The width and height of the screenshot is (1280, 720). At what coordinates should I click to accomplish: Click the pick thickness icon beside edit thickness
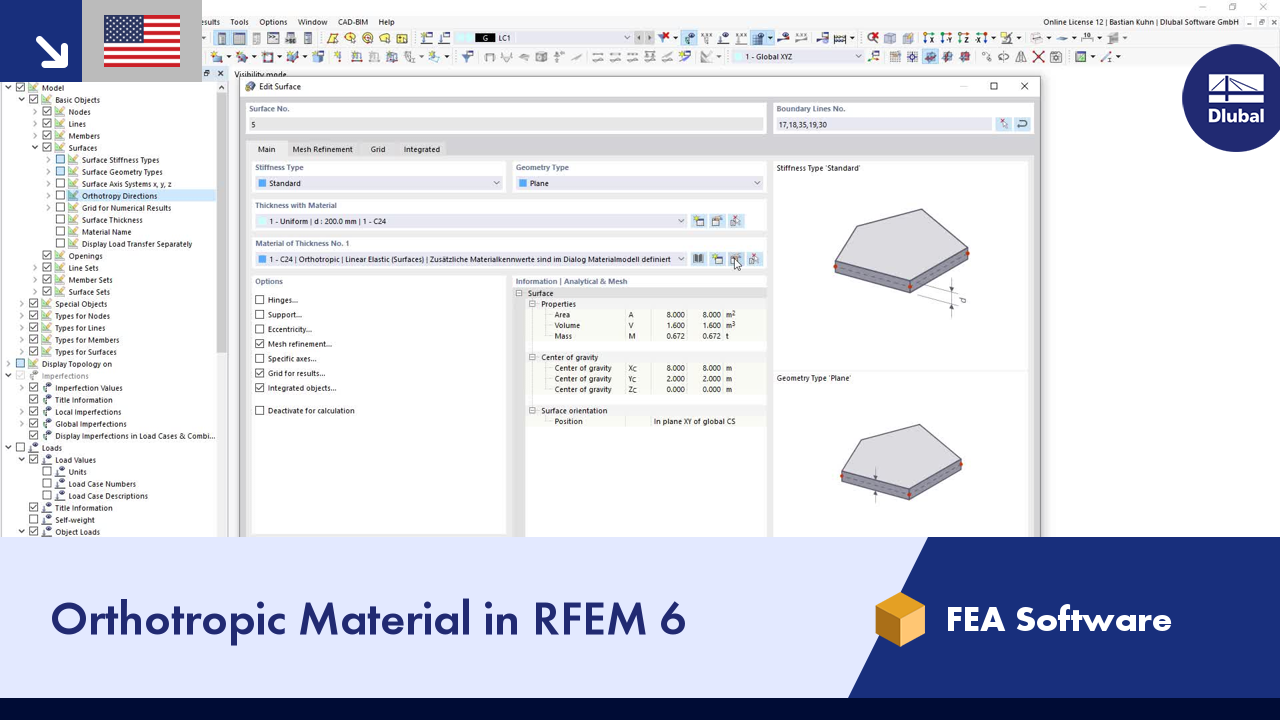coord(736,221)
